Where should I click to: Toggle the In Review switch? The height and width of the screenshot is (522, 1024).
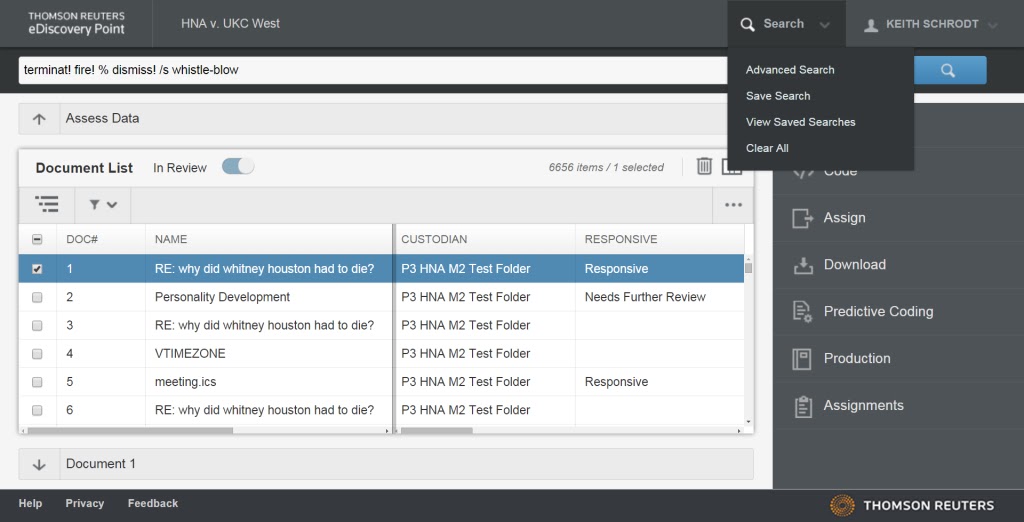click(x=238, y=167)
